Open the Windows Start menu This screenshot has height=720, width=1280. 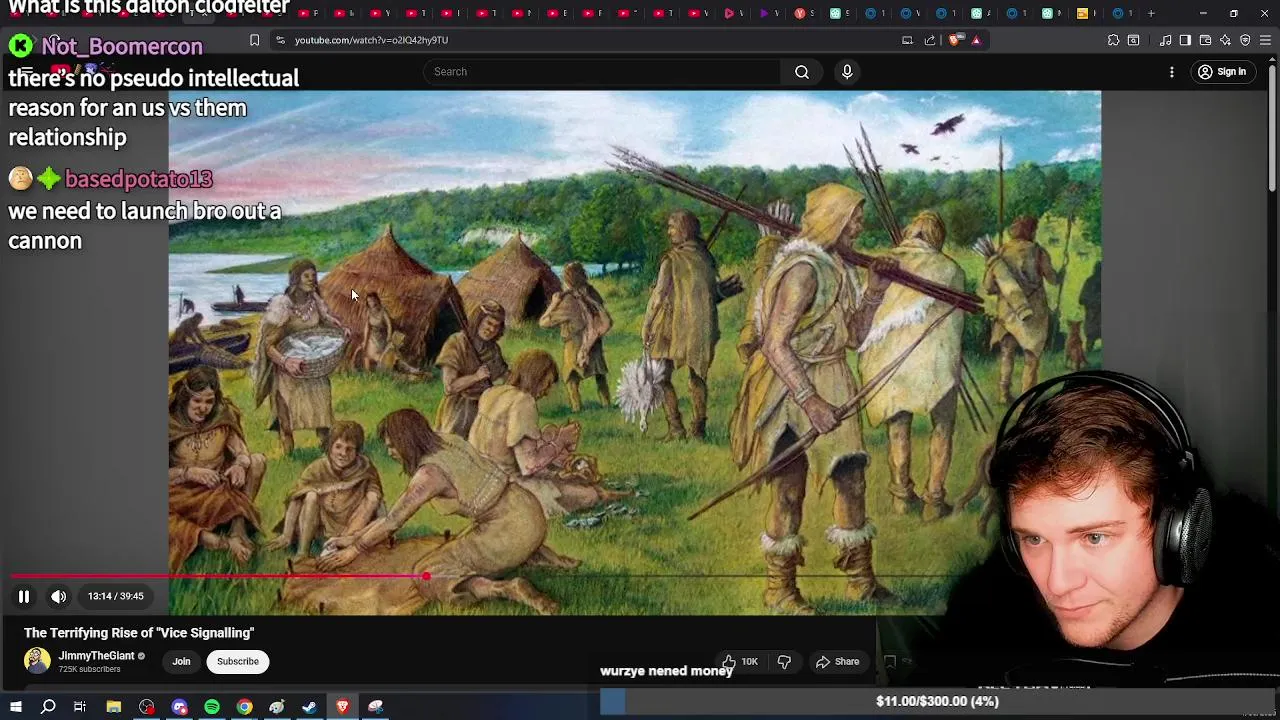pyautogui.click(x=15, y=707)
